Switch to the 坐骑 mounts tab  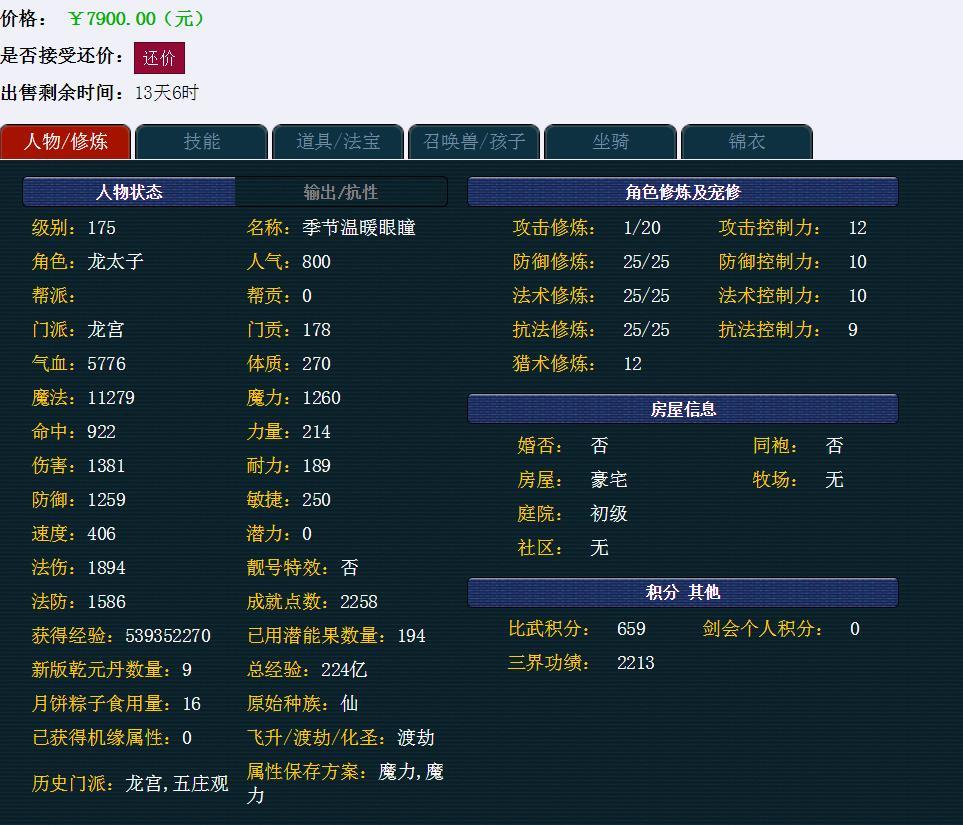point(610,142)
